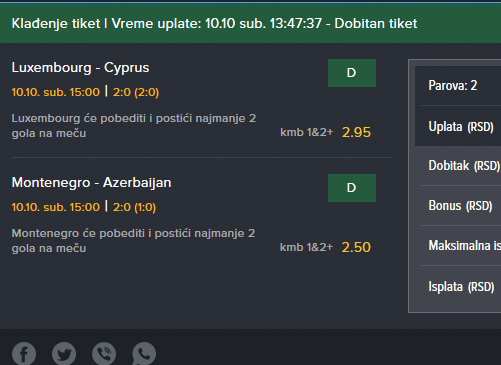This screenshot has height=365, width=501.
Task: Click the green D badge for Luxembourg match
Action: (352, 73)
